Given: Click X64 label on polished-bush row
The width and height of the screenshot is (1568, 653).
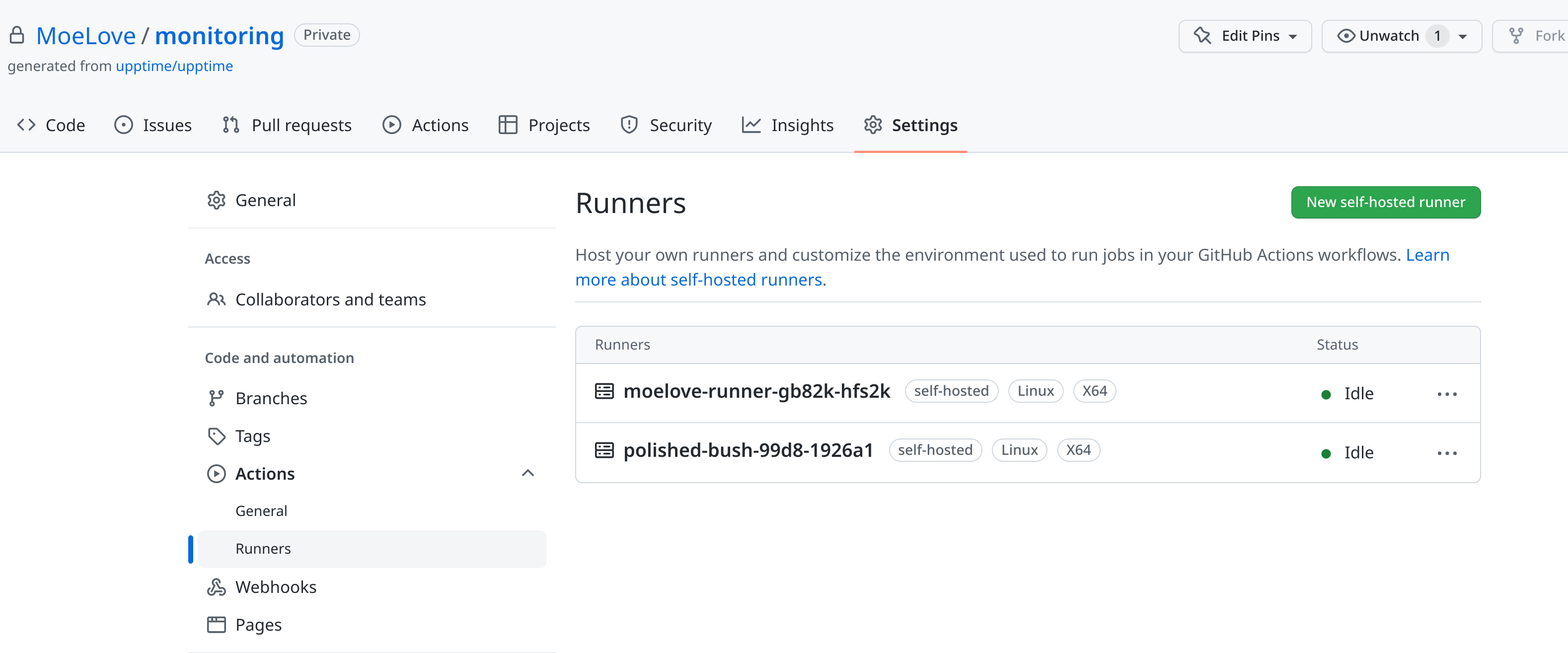Looking at the screenshot, I should [1078, 450].
